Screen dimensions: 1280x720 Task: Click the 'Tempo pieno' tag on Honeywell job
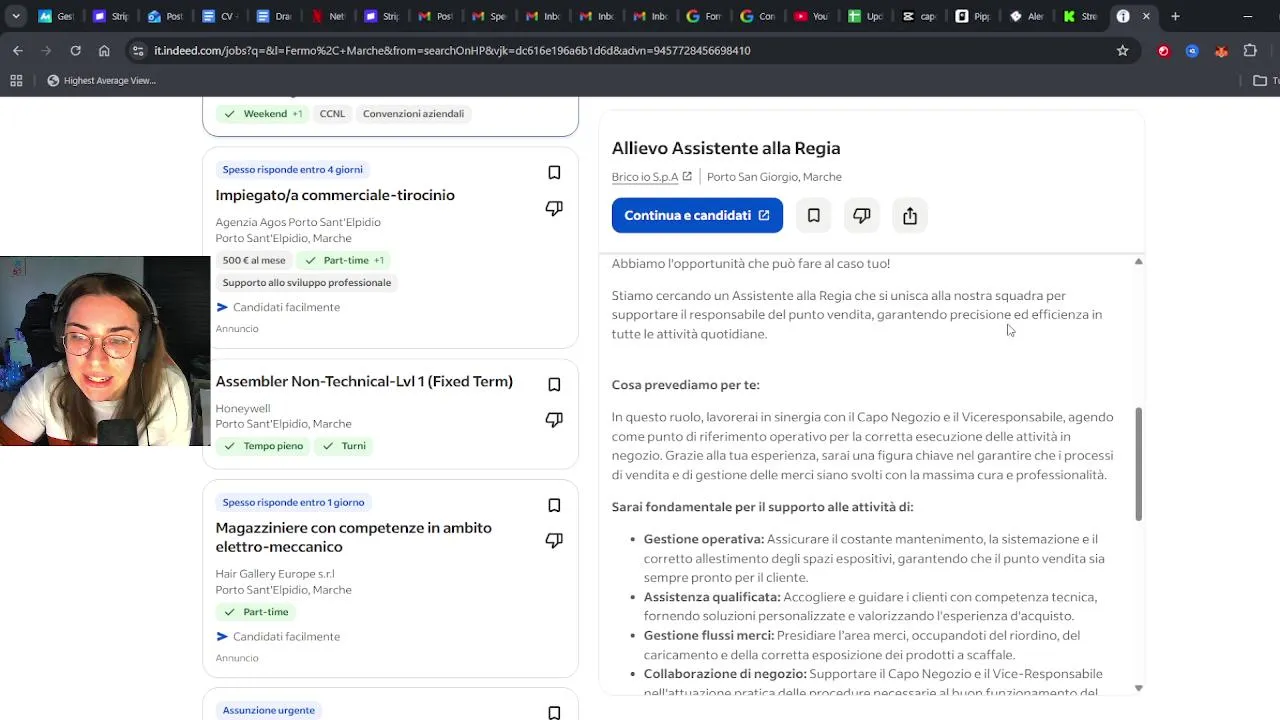tap(264, 446)
